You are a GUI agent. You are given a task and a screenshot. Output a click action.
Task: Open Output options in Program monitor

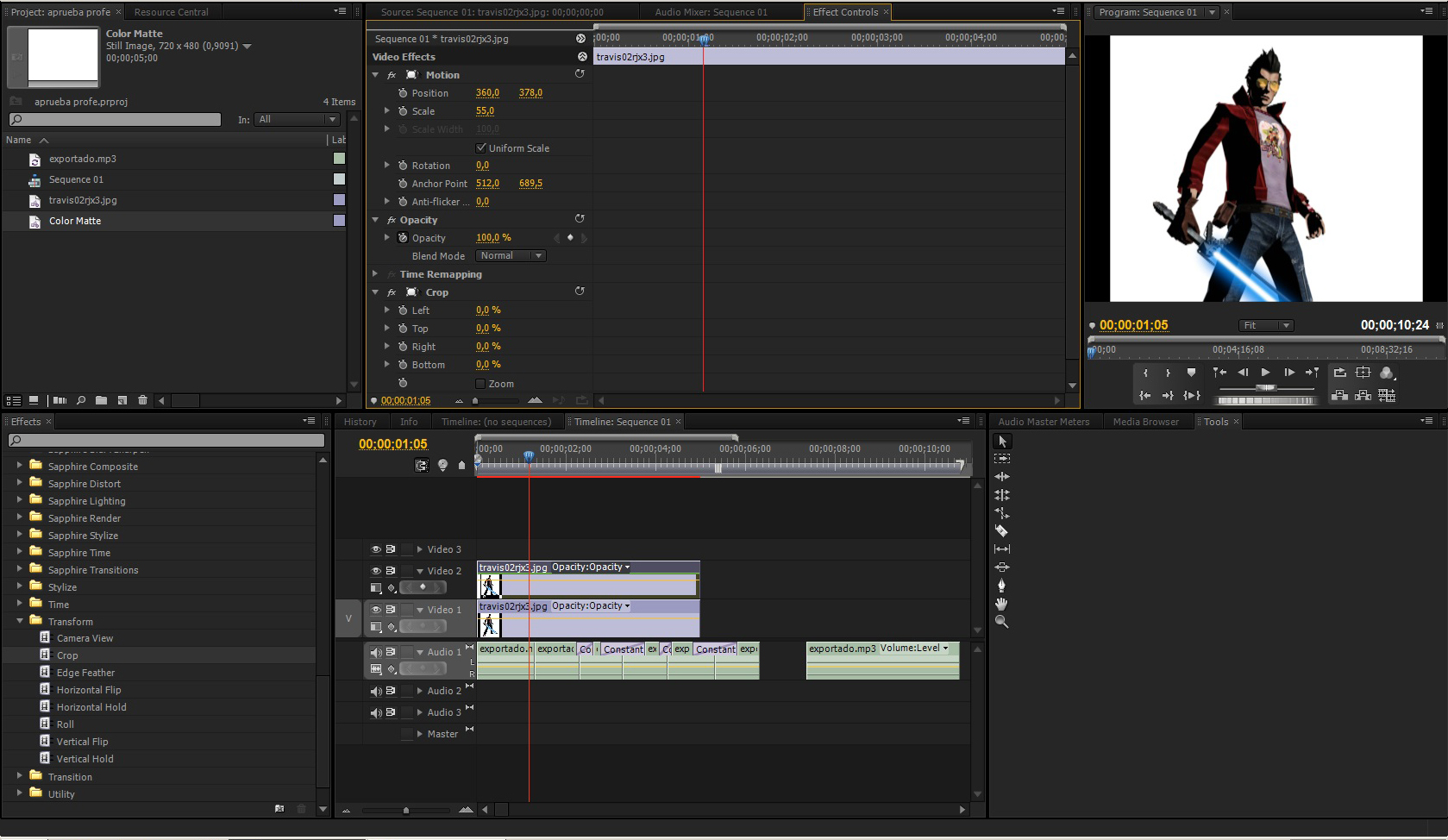1387,373
